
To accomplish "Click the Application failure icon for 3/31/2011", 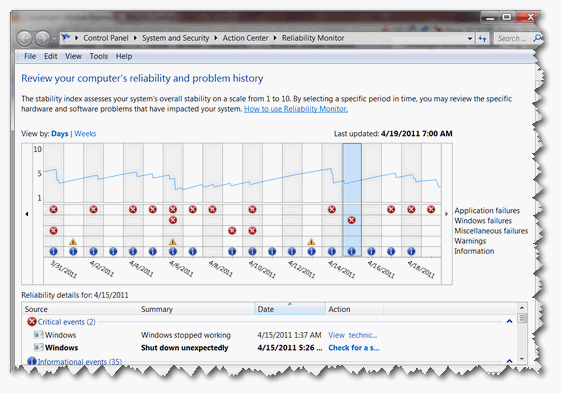I will 54,209.
